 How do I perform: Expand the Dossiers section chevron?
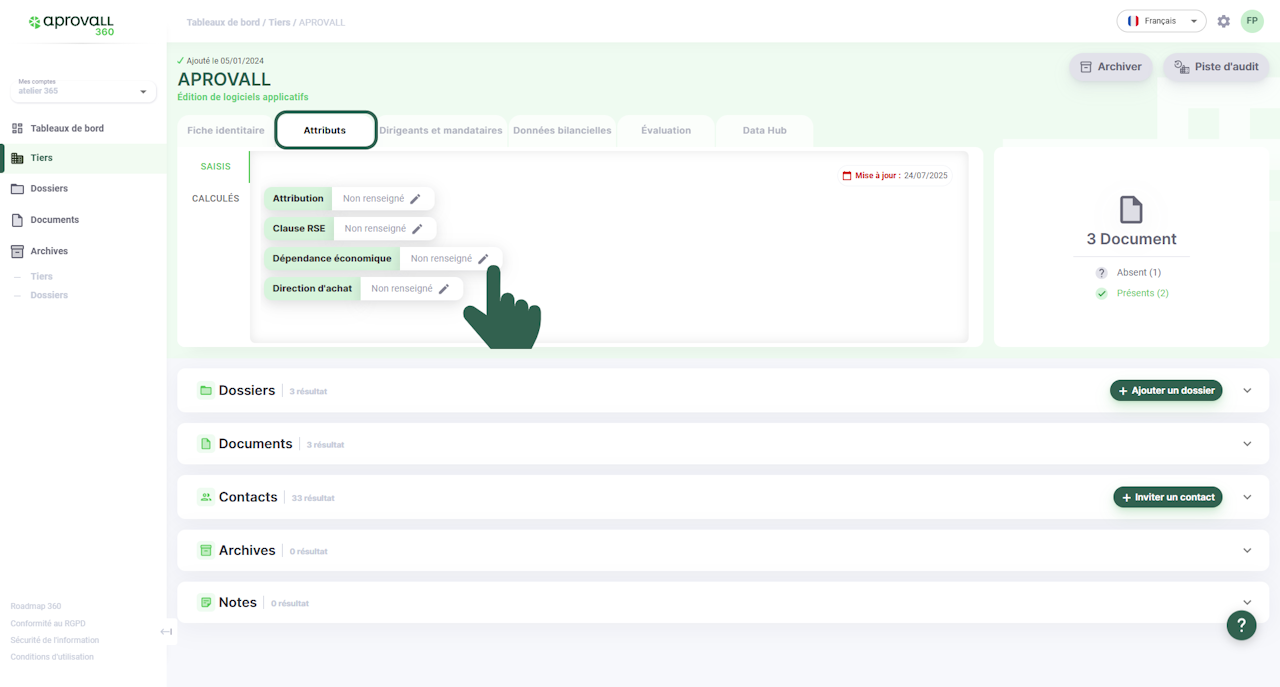click(x=1247, y=390)
